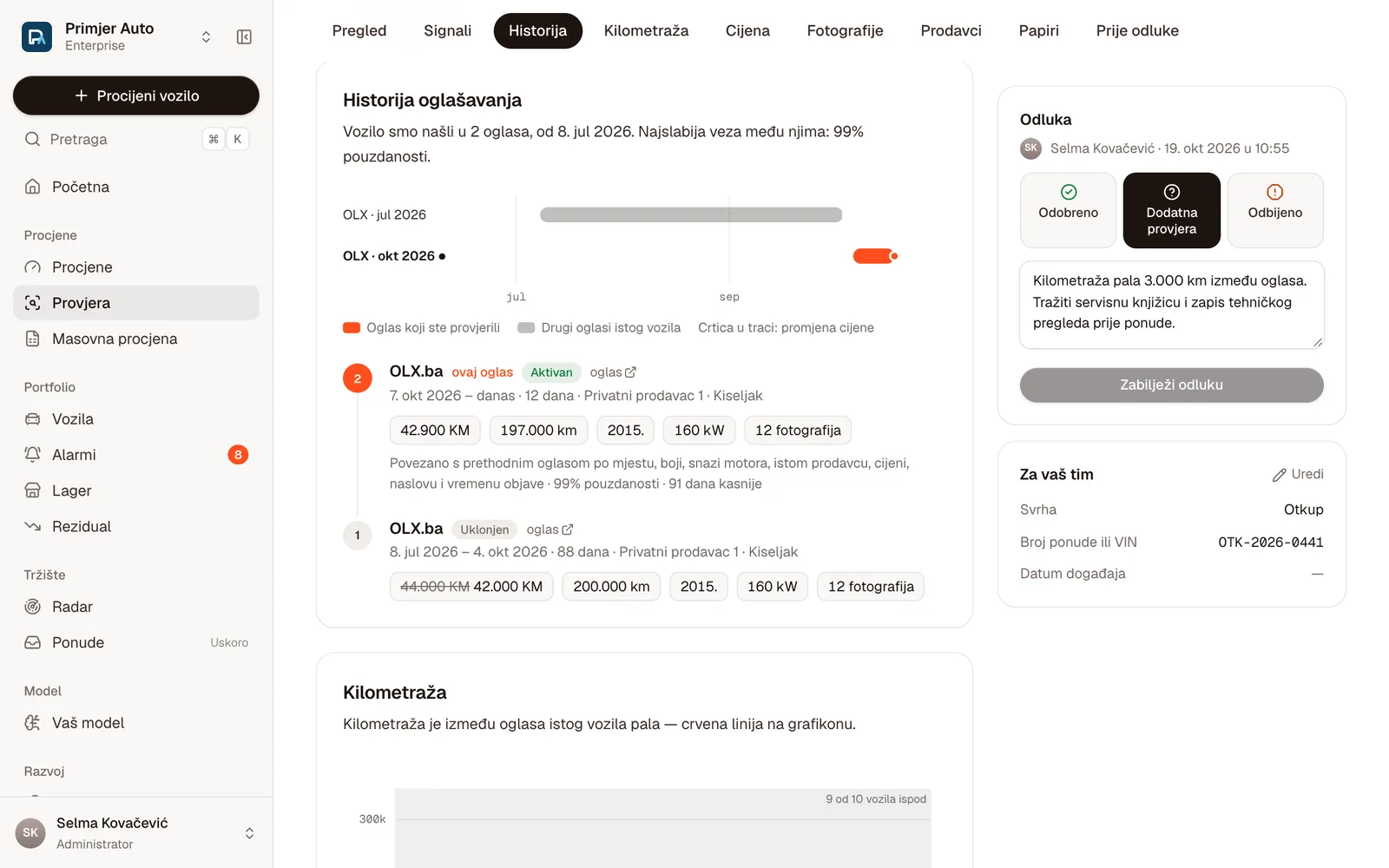Switch to the Kilometraža tab
This screenshot has width=1389, height=868.
pyautogui.click(x=646, y=30)
